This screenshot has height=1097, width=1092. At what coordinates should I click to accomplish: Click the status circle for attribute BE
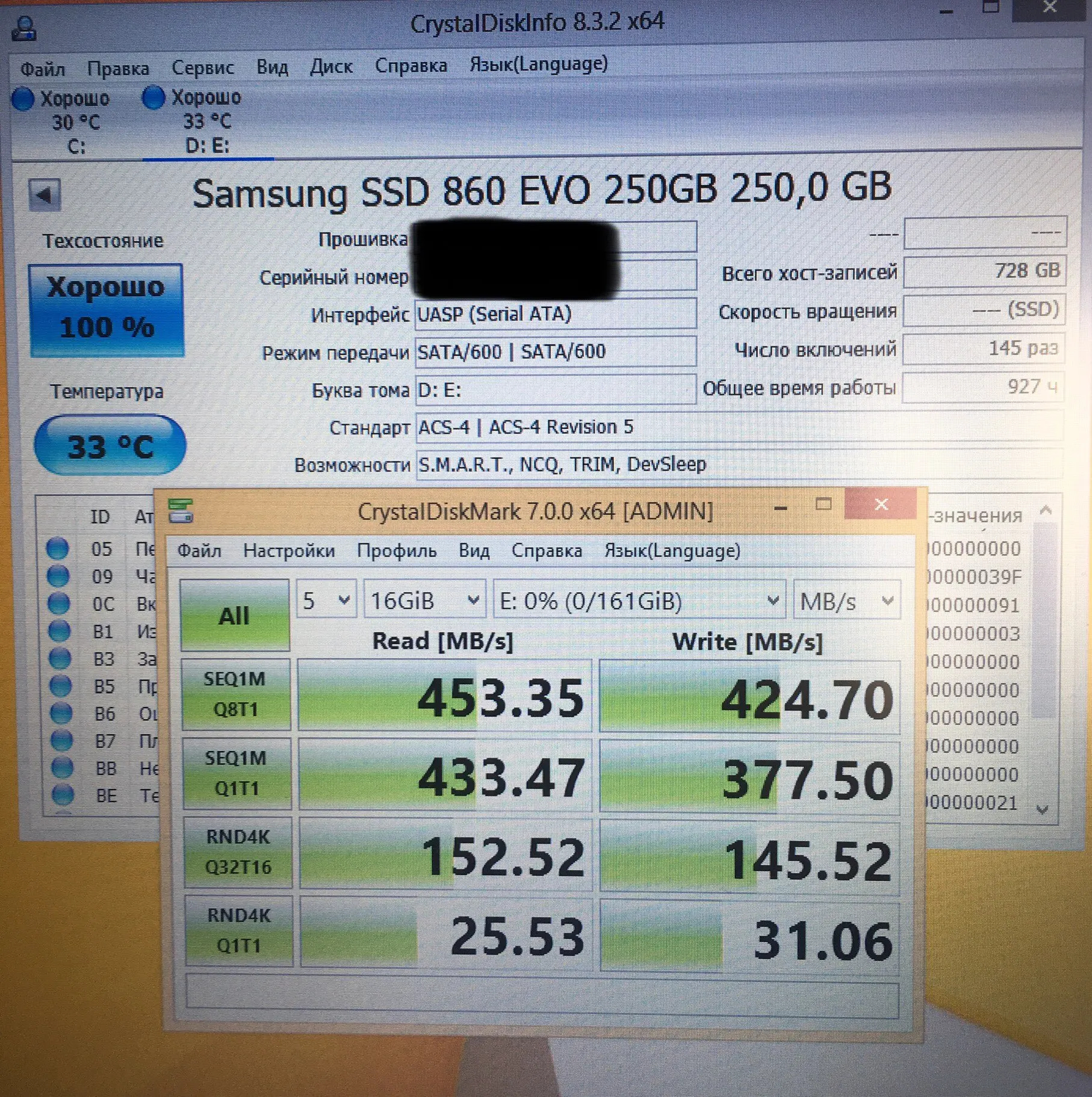[63, 795]
